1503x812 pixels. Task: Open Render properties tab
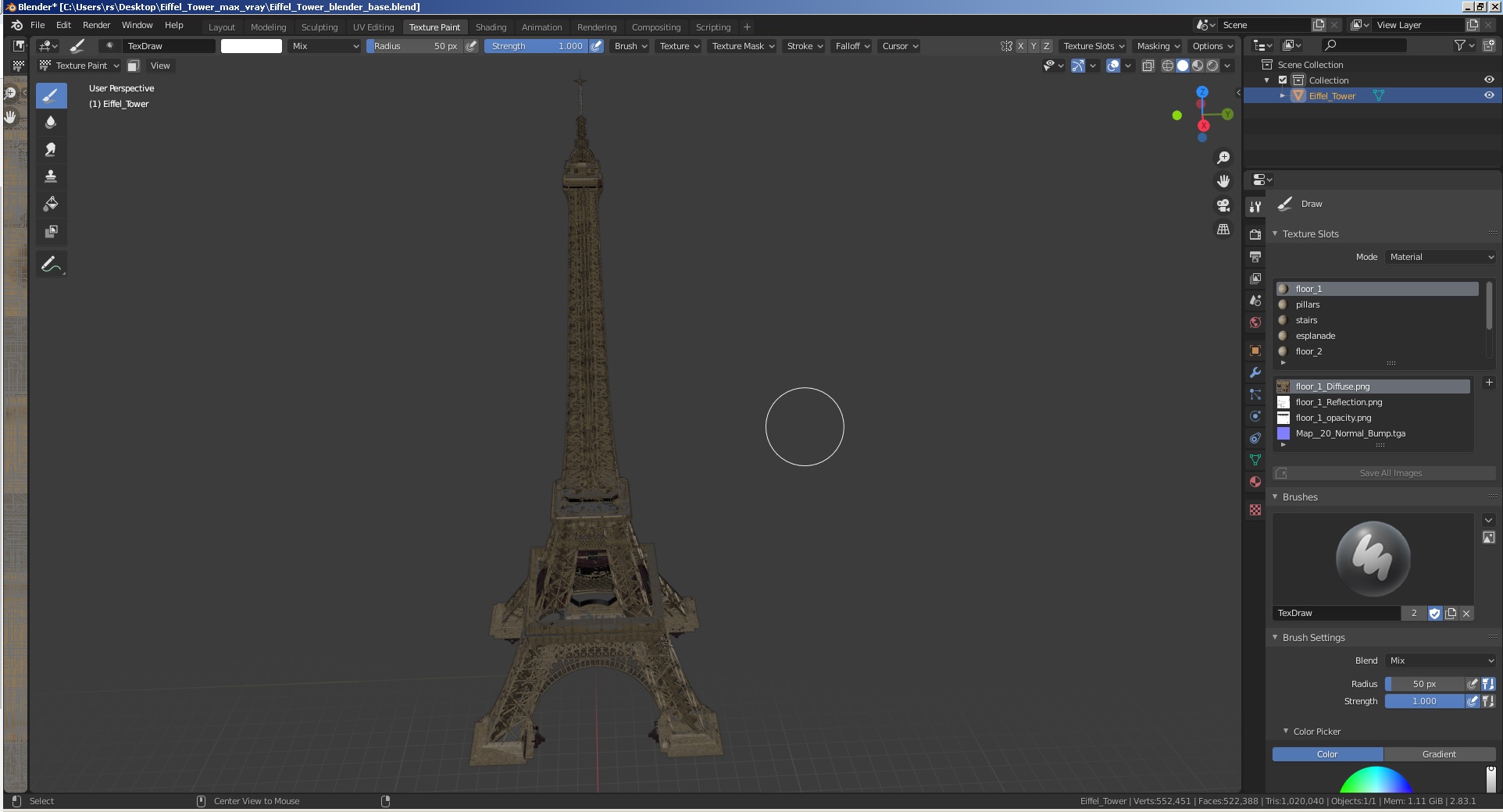pos(1255,234)
